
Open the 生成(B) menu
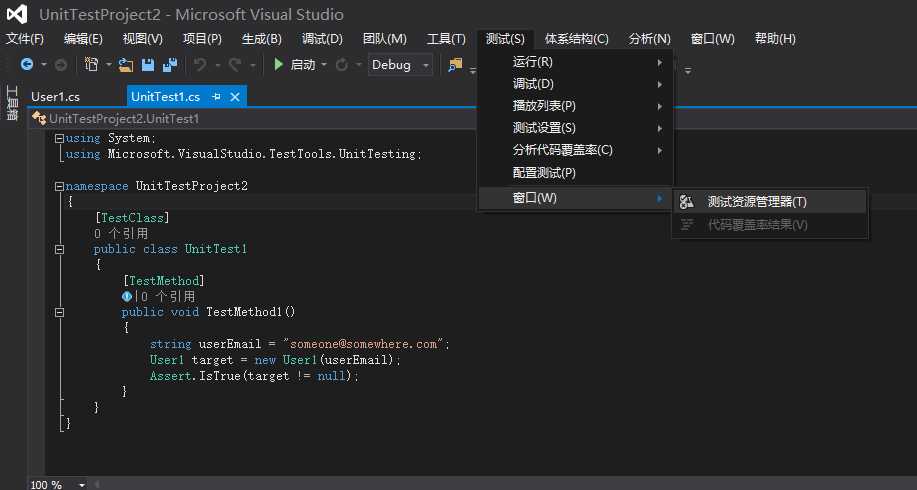click(262, 39)
